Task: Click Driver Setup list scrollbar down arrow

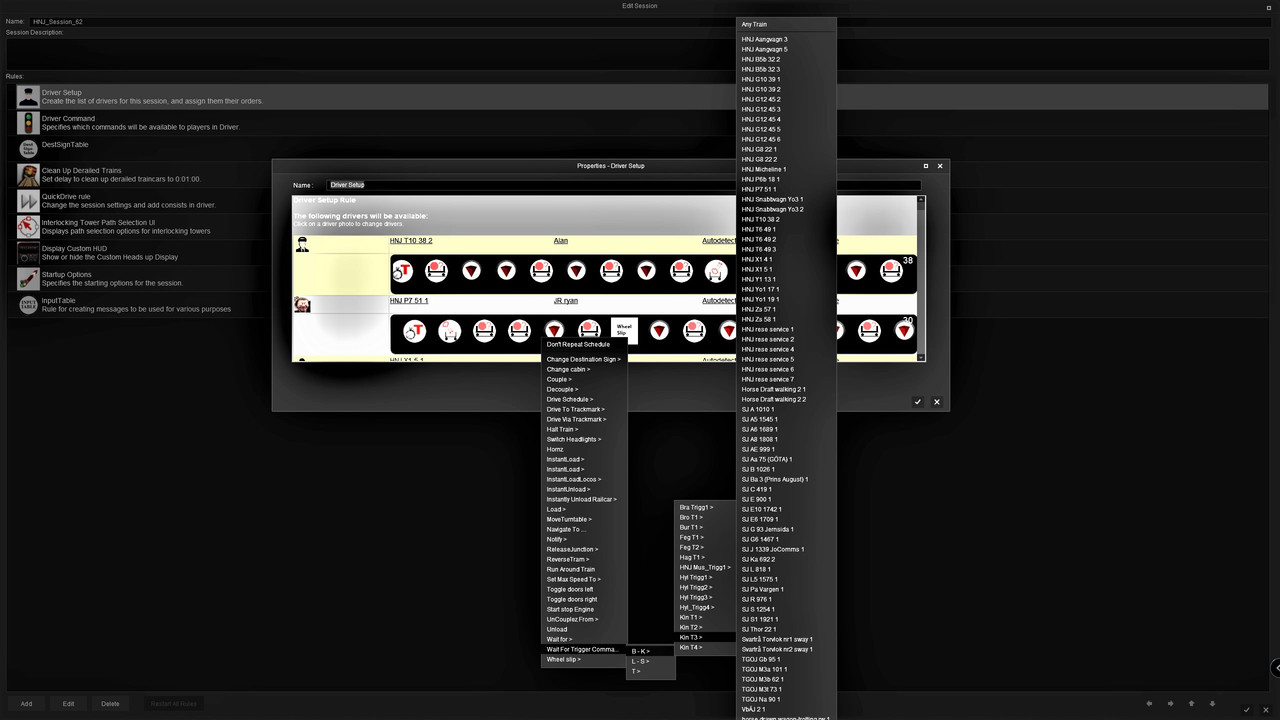Action: tap(922, 356)
